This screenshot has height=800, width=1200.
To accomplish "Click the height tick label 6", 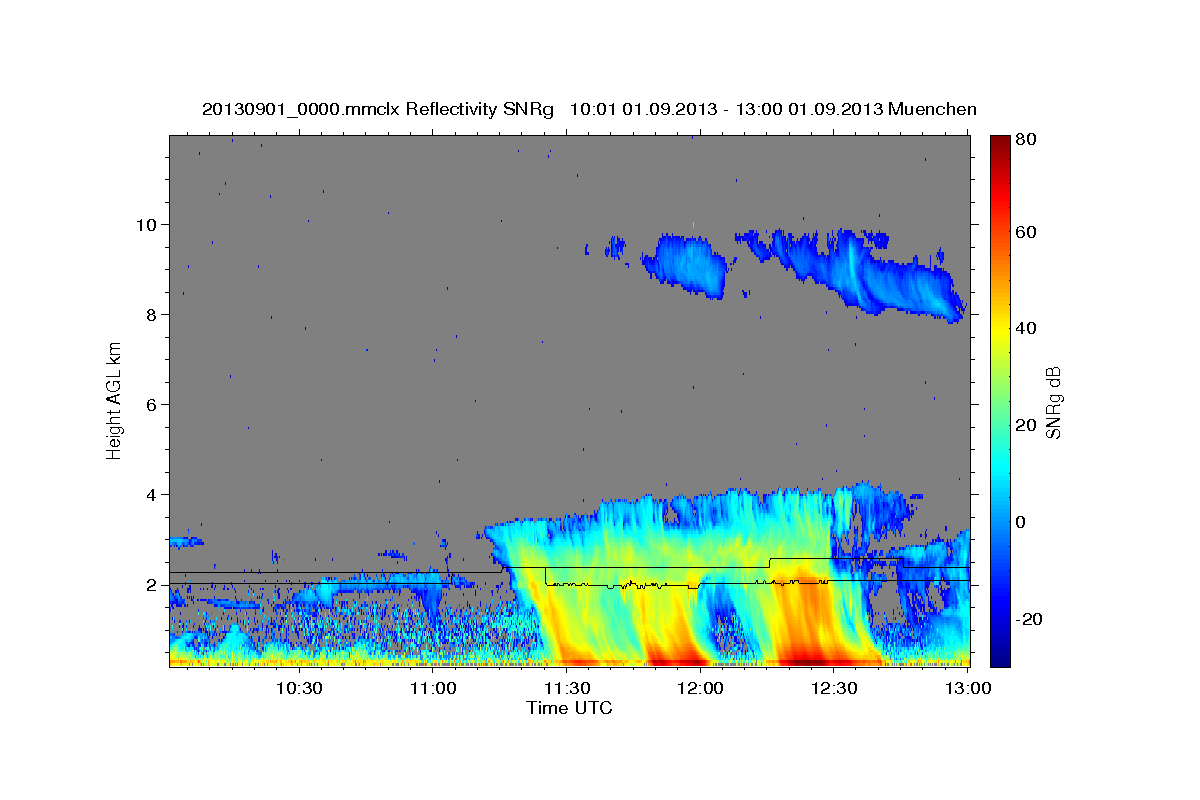I will click(153, 405).
